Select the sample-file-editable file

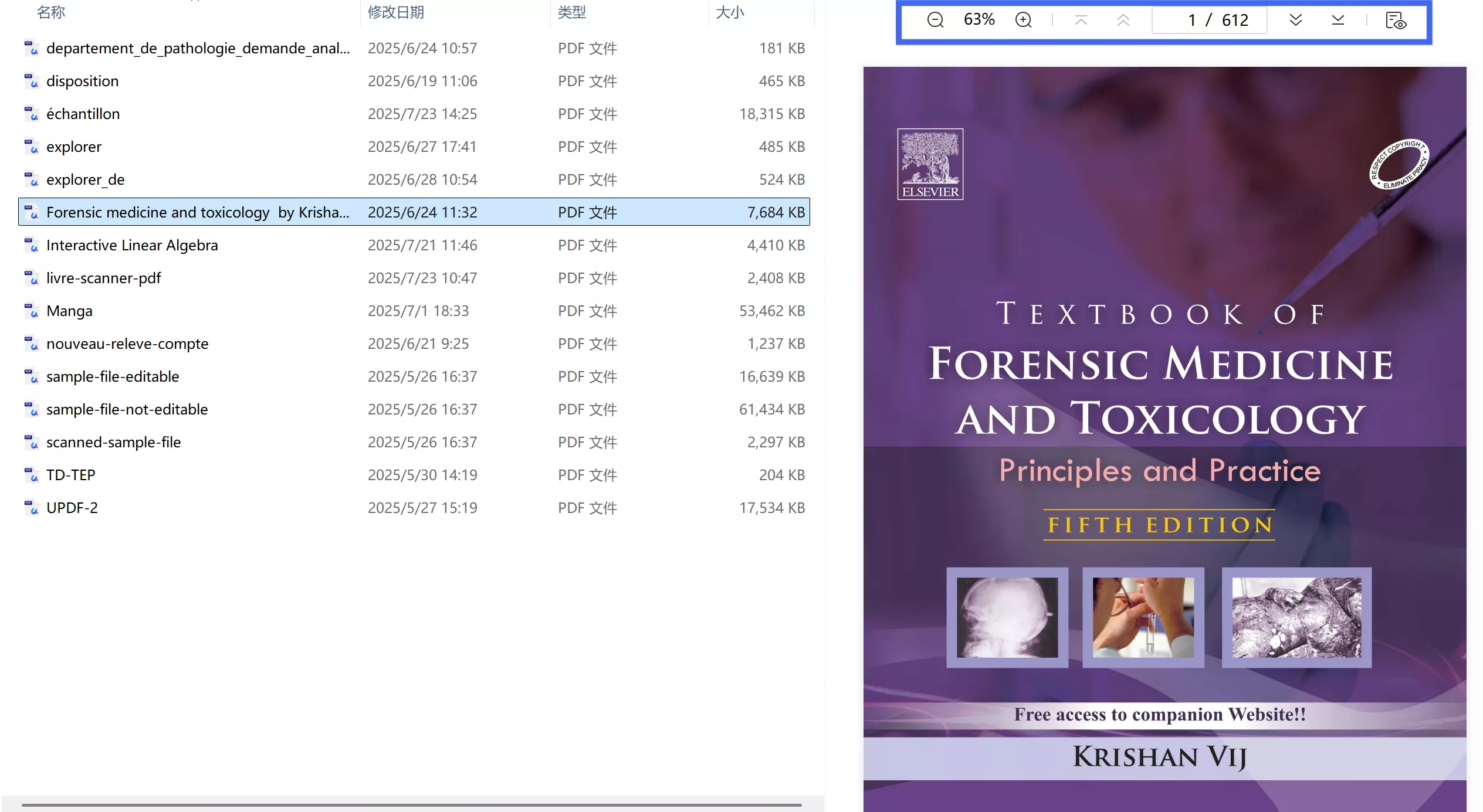tap(414, 376)
